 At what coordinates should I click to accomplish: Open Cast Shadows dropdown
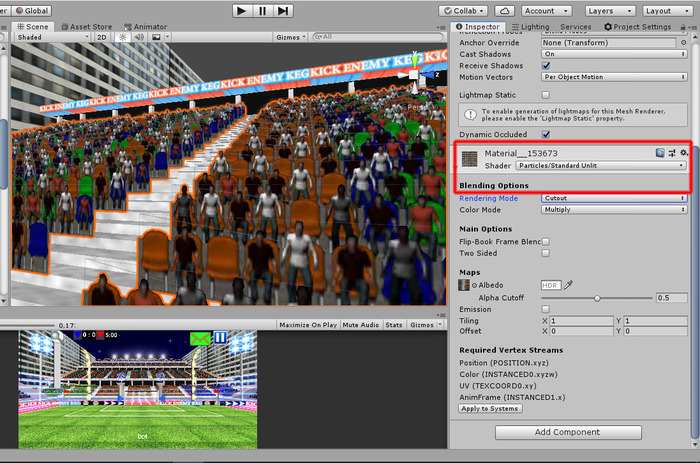[614, 54]
